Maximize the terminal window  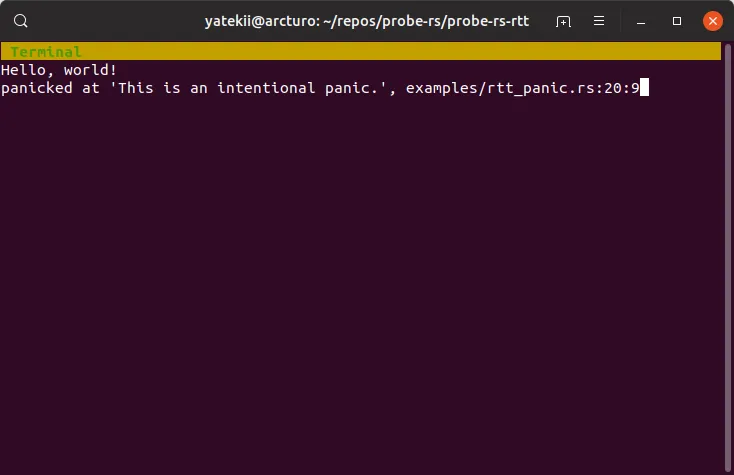pyautogui.click(x=677, y=21)
